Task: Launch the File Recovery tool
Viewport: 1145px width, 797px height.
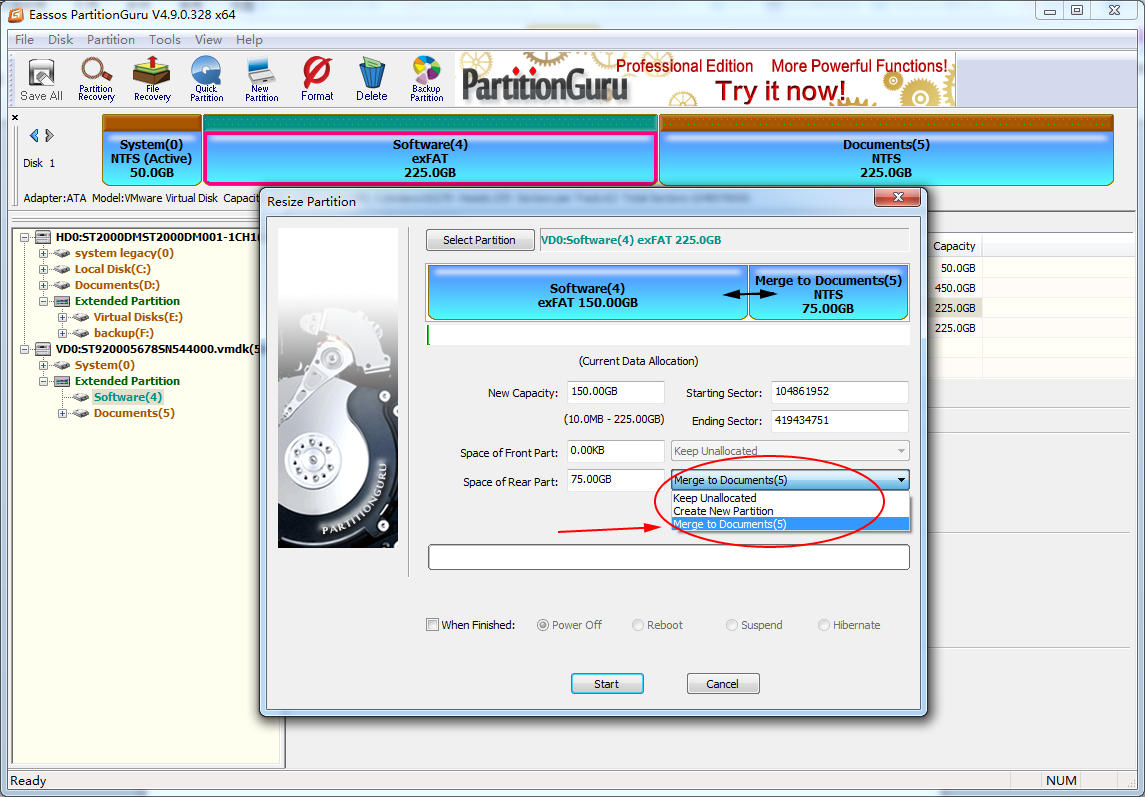Action: pos(152,79)
